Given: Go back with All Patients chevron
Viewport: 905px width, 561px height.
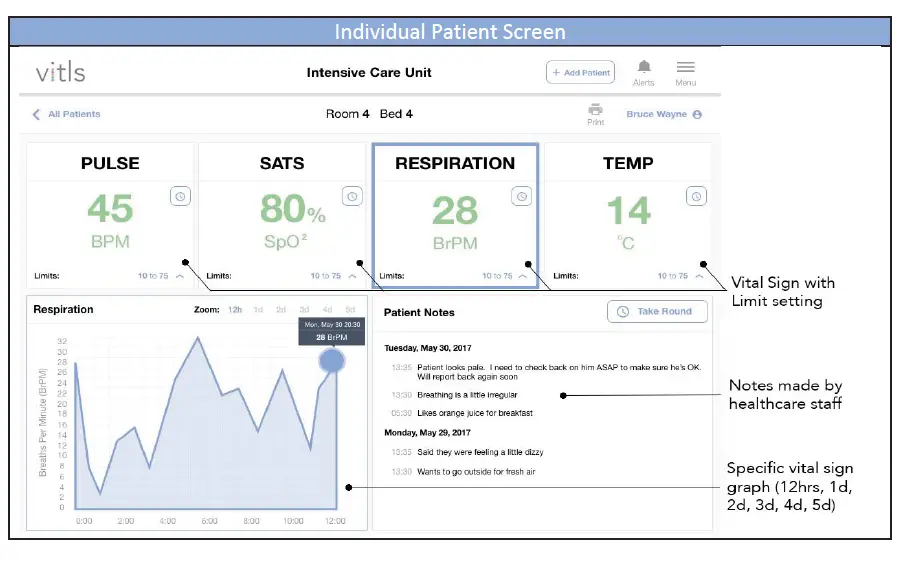Looking at the screenshot, I should tap(36, 114).
